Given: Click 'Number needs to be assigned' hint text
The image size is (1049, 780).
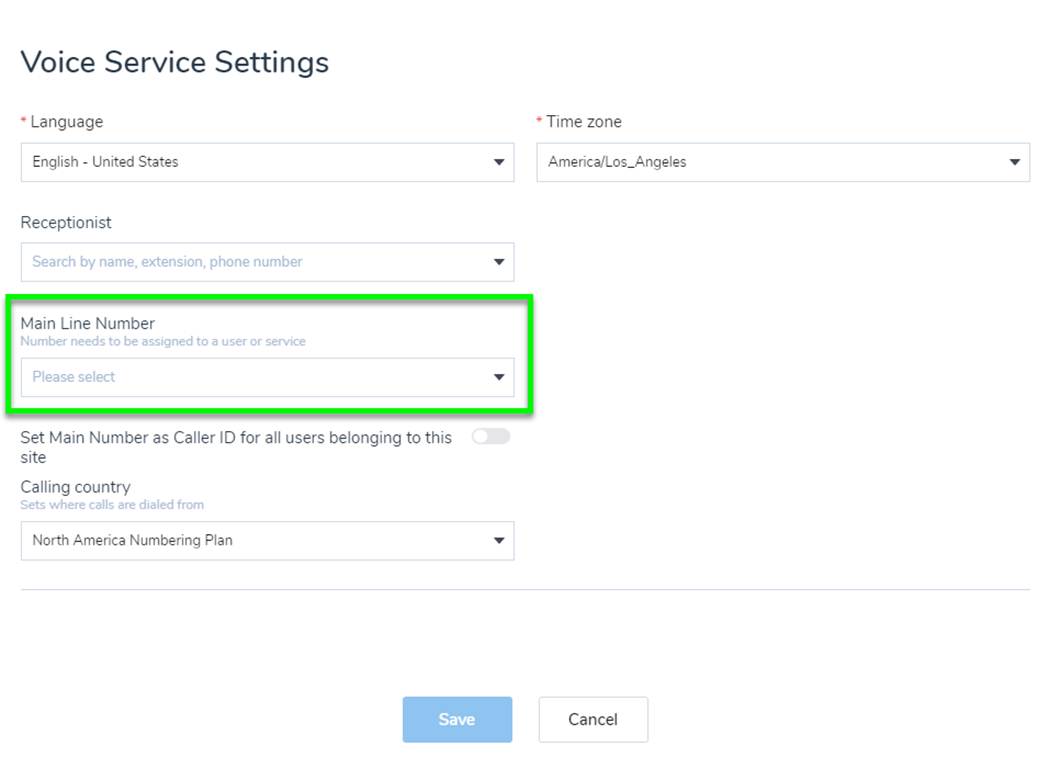Looking at the screenshot, I should pos(163,341).
